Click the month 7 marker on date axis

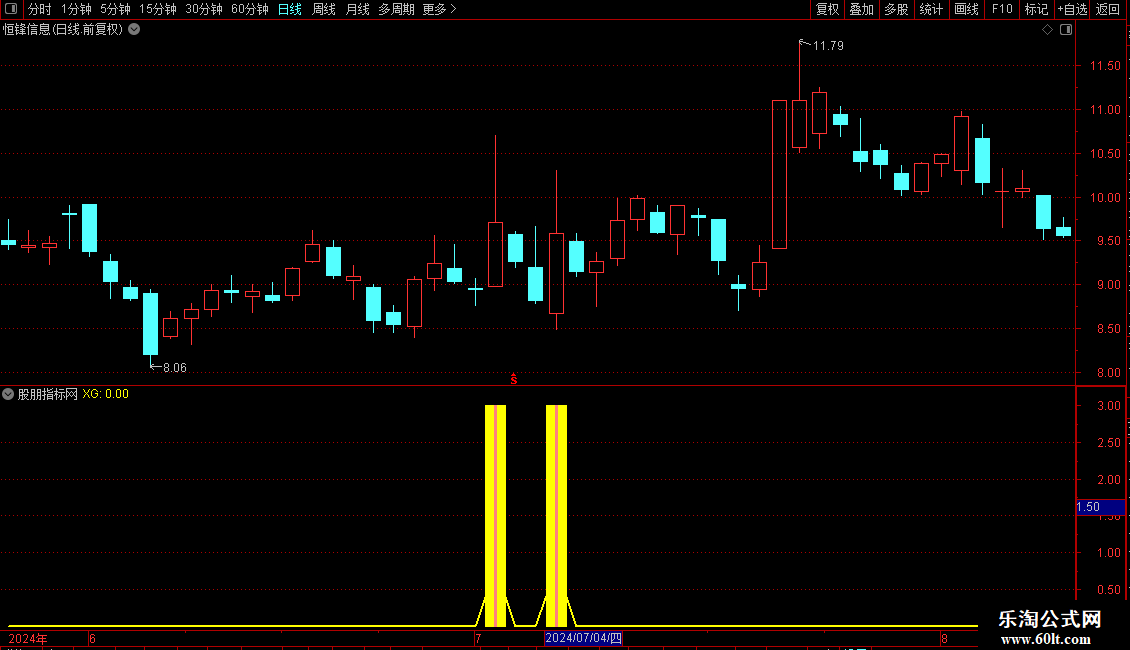[478, 638]
